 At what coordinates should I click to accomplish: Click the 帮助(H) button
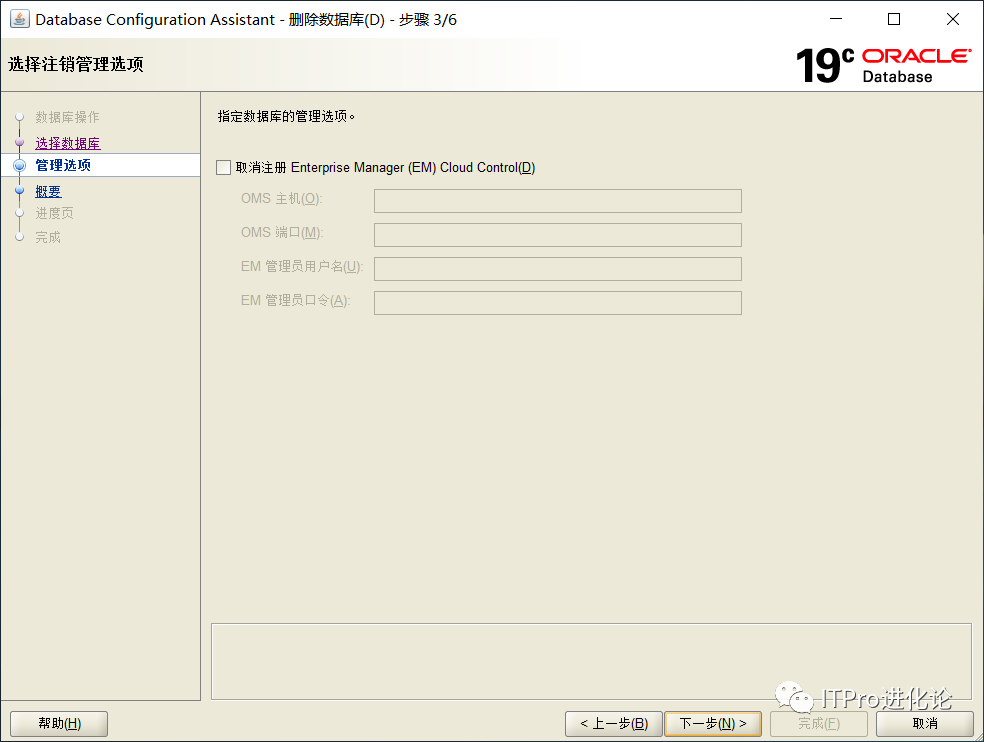pyautogui.click(x=59, y=724)
